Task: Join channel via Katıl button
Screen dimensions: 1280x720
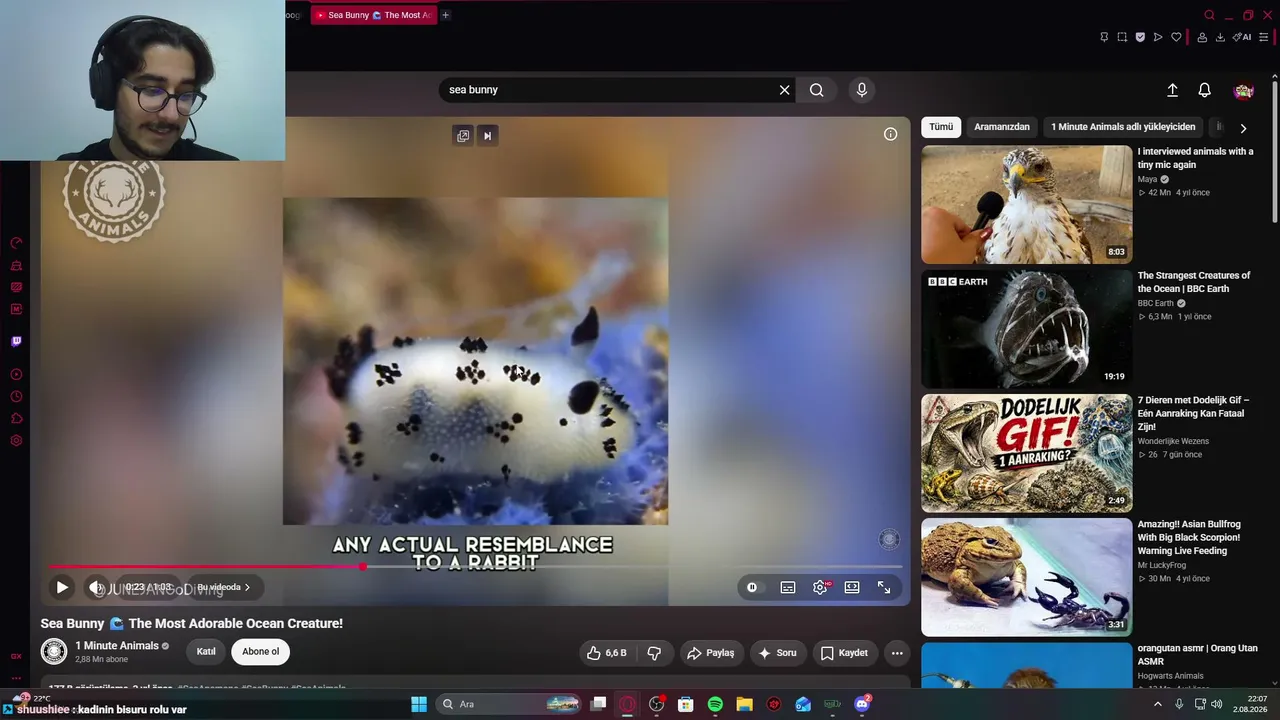Action: [x=206, y=652]
